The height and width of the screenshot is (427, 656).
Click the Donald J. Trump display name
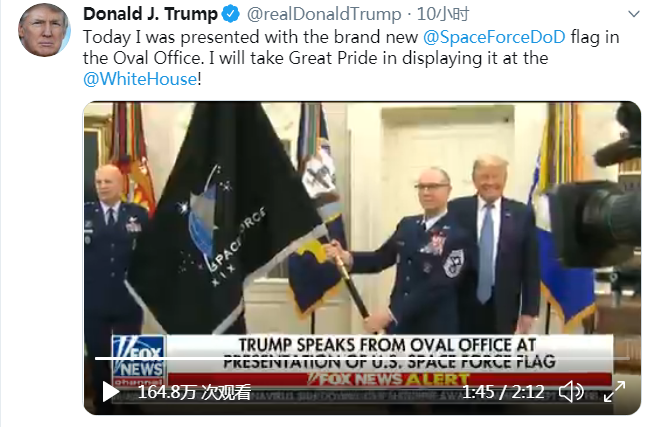(x=150, y=14)
